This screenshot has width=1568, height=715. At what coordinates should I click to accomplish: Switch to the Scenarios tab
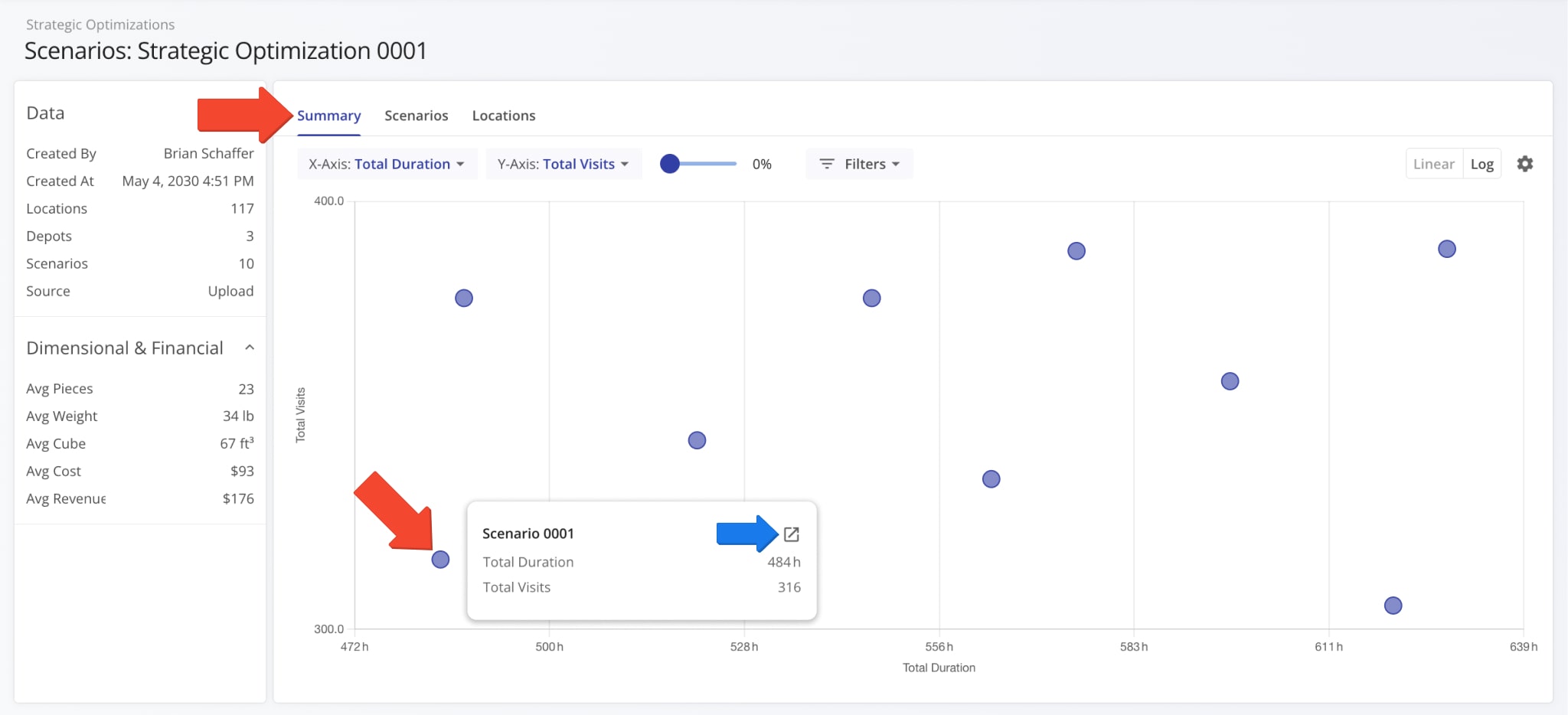point(416,116)
